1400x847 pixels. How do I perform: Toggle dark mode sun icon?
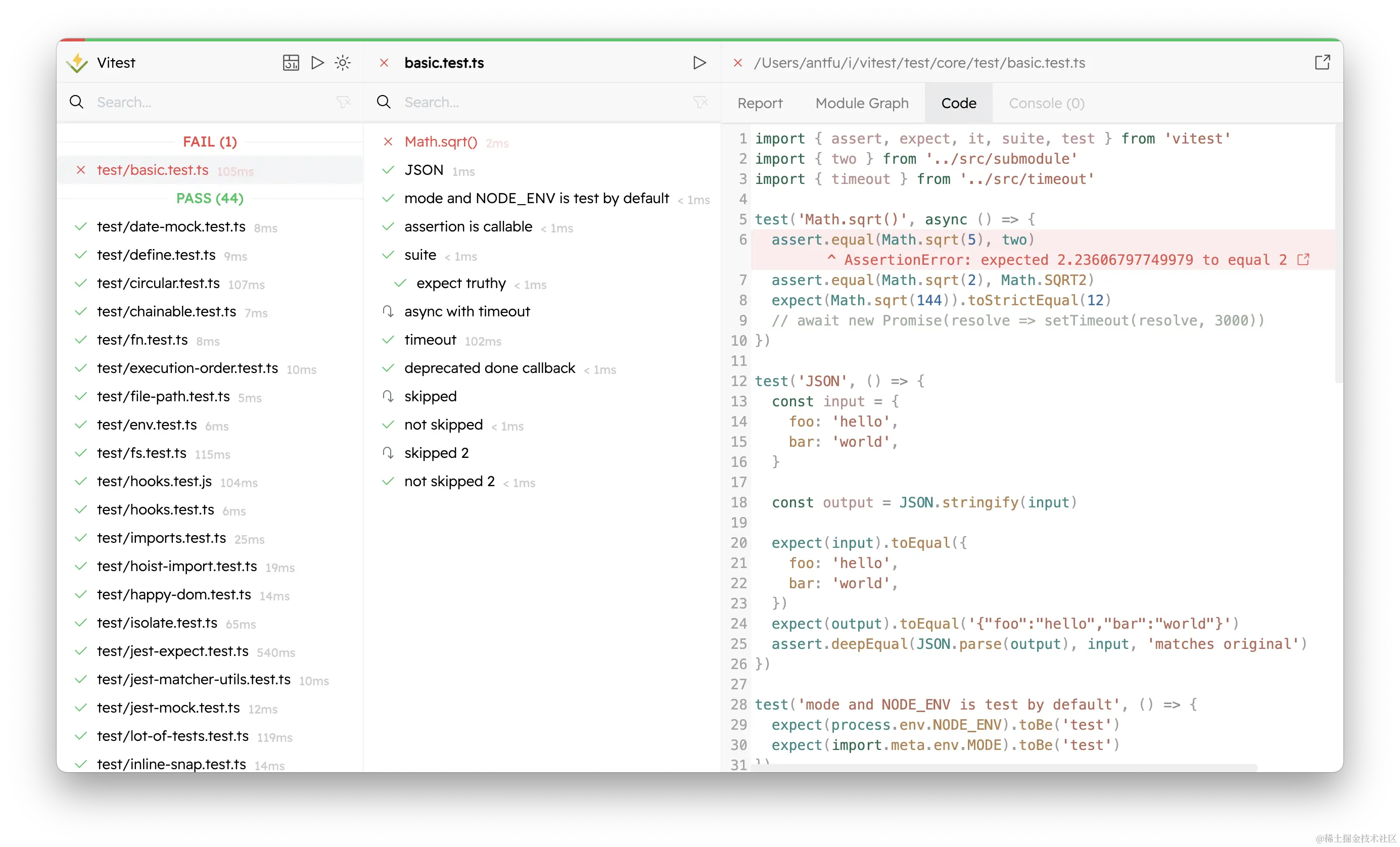click(343, 63)
